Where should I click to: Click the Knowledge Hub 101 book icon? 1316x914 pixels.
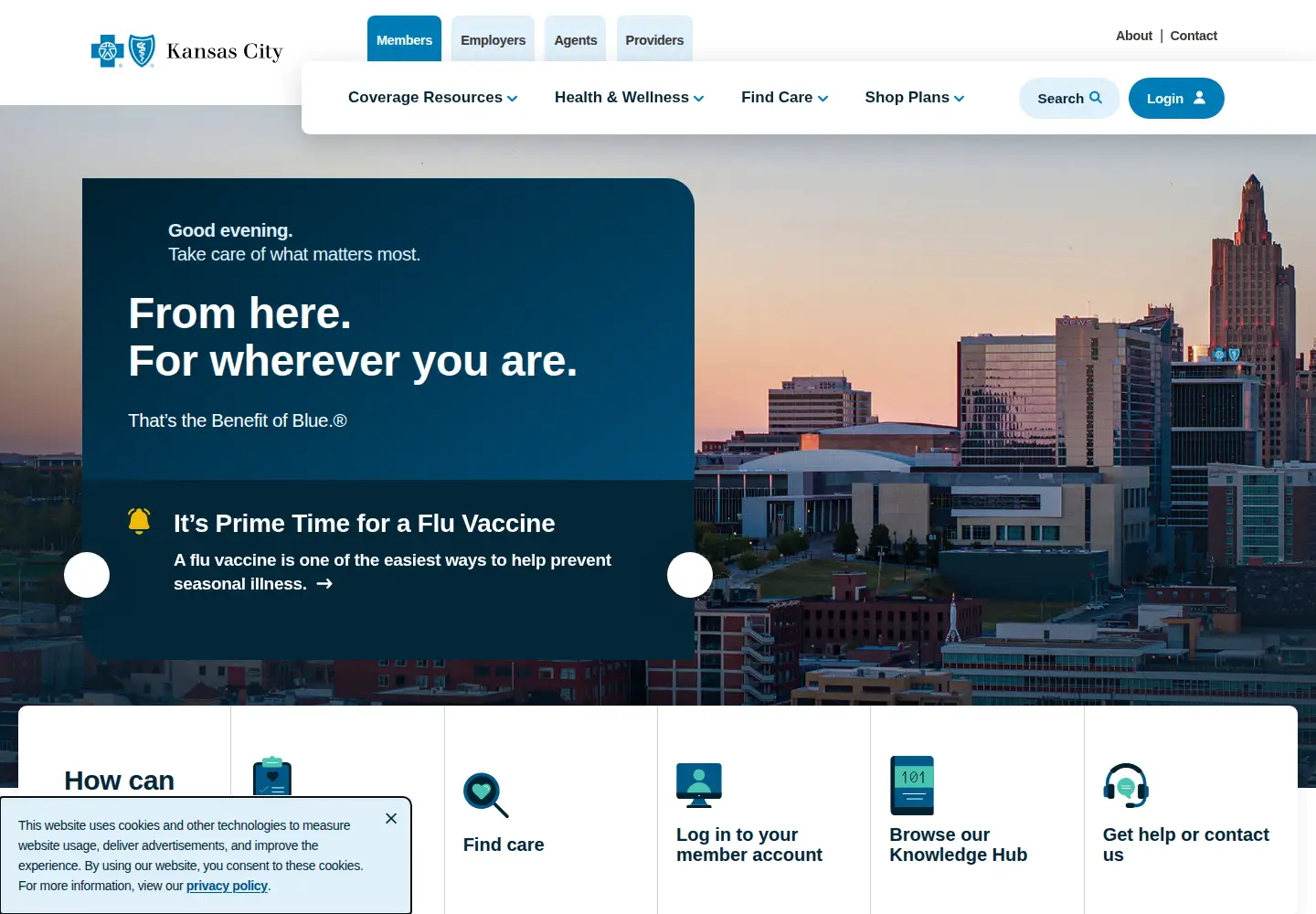912,785
